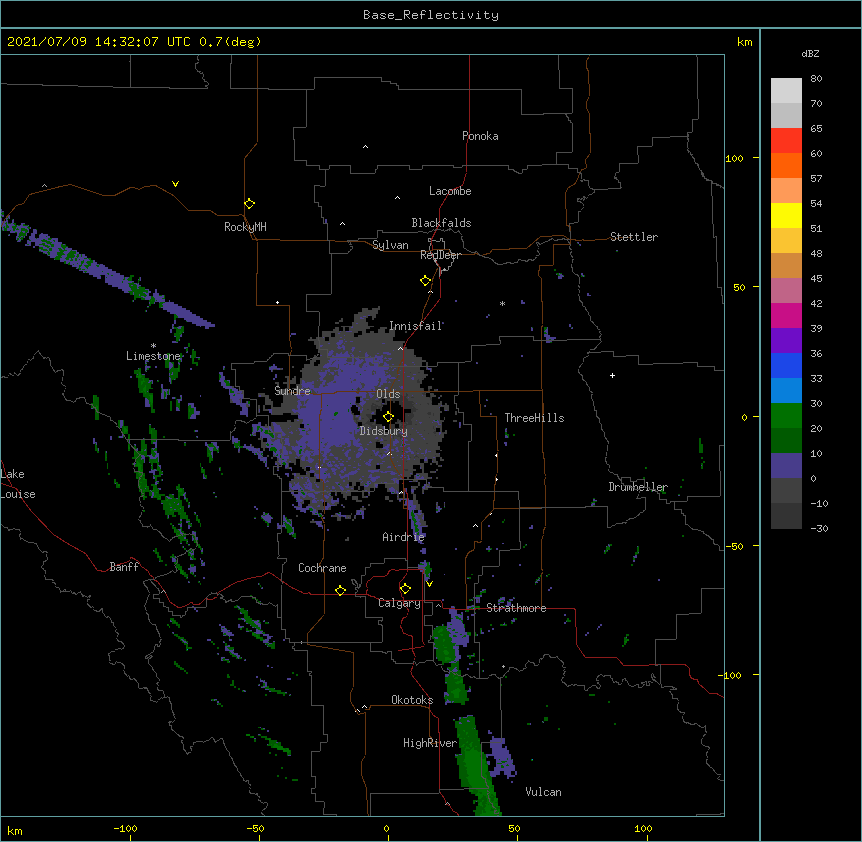Click the Stettler label
Image resolution: width=862 pixels, height=842 pixels.
(x=633, y=237)
